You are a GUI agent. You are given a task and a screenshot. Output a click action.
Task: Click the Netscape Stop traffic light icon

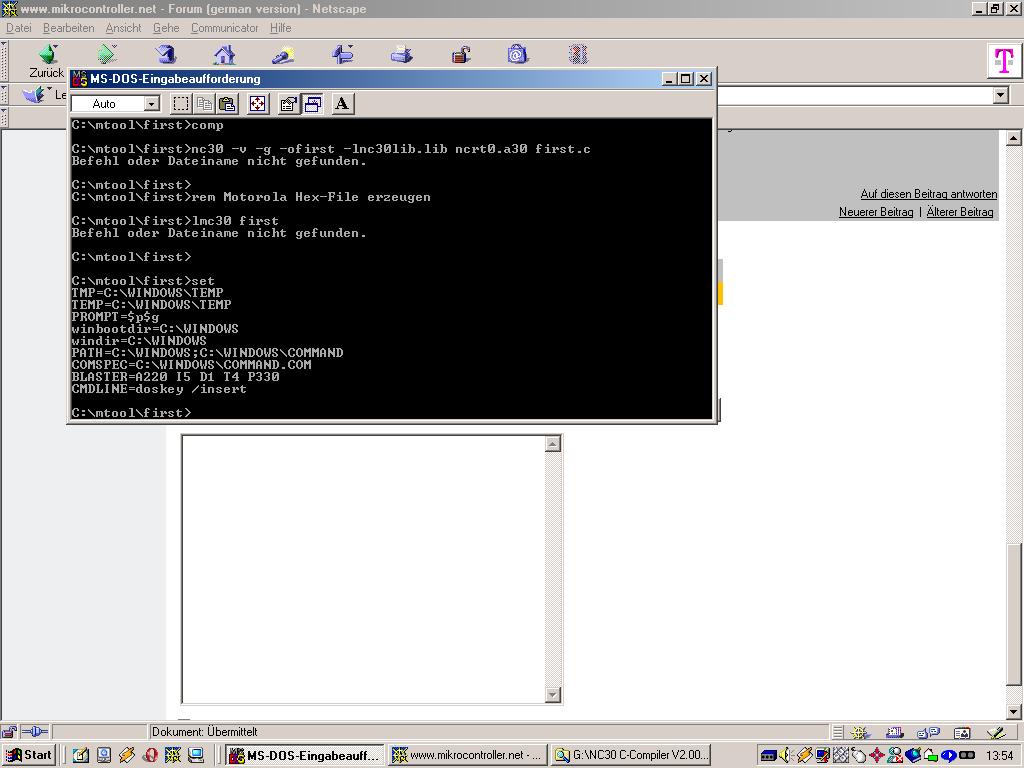pos(578,54)
